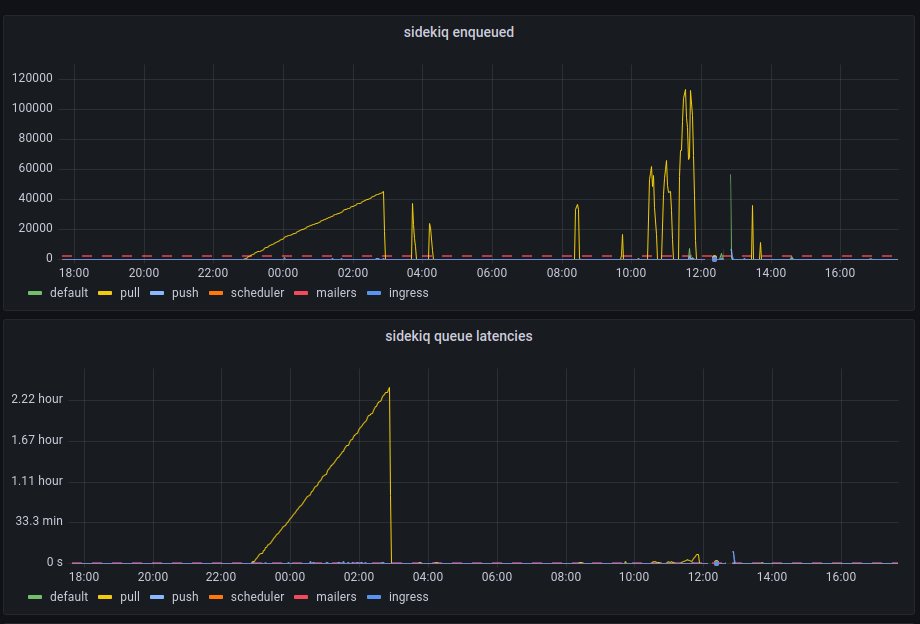
Task: Click default green swatch in latencies legend
Action: click(x=35, y=596)
